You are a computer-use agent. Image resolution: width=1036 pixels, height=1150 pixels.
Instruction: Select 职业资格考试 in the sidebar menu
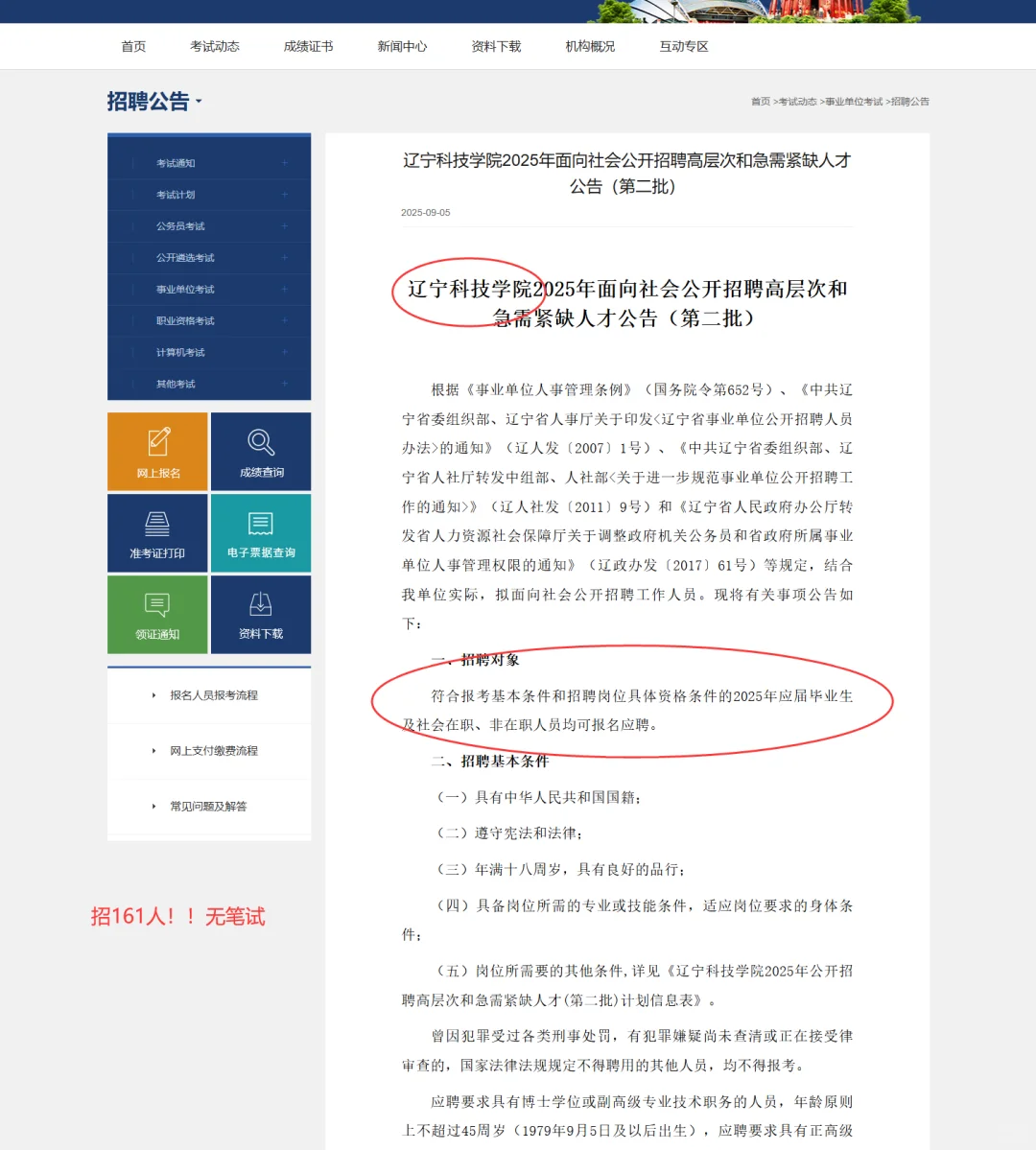pos(185,320)
